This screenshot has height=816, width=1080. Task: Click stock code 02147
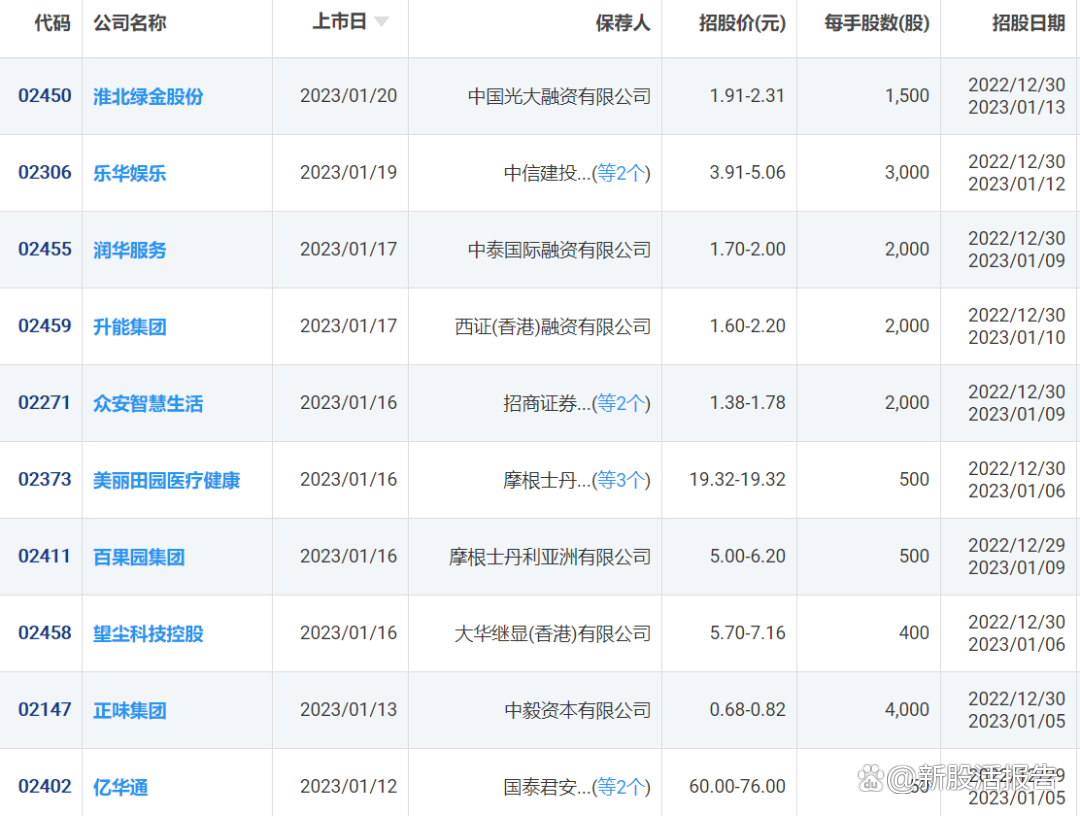(x=45, y=710)
